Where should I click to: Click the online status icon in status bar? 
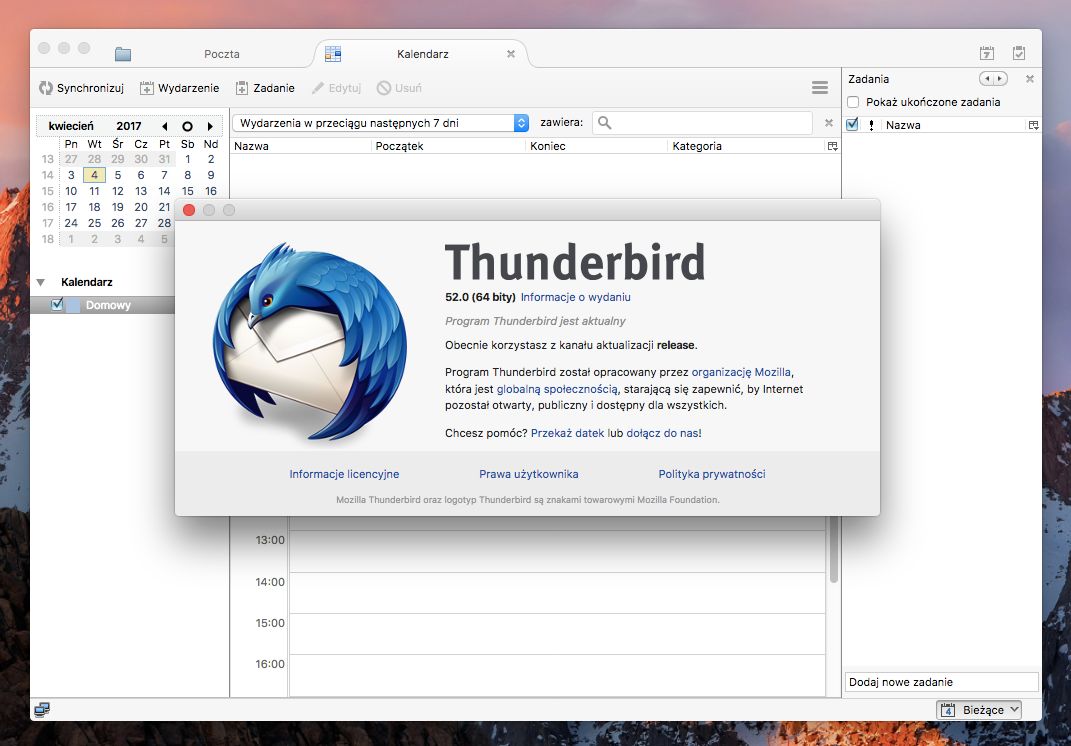pyautogui.click(x=42, y=710)
